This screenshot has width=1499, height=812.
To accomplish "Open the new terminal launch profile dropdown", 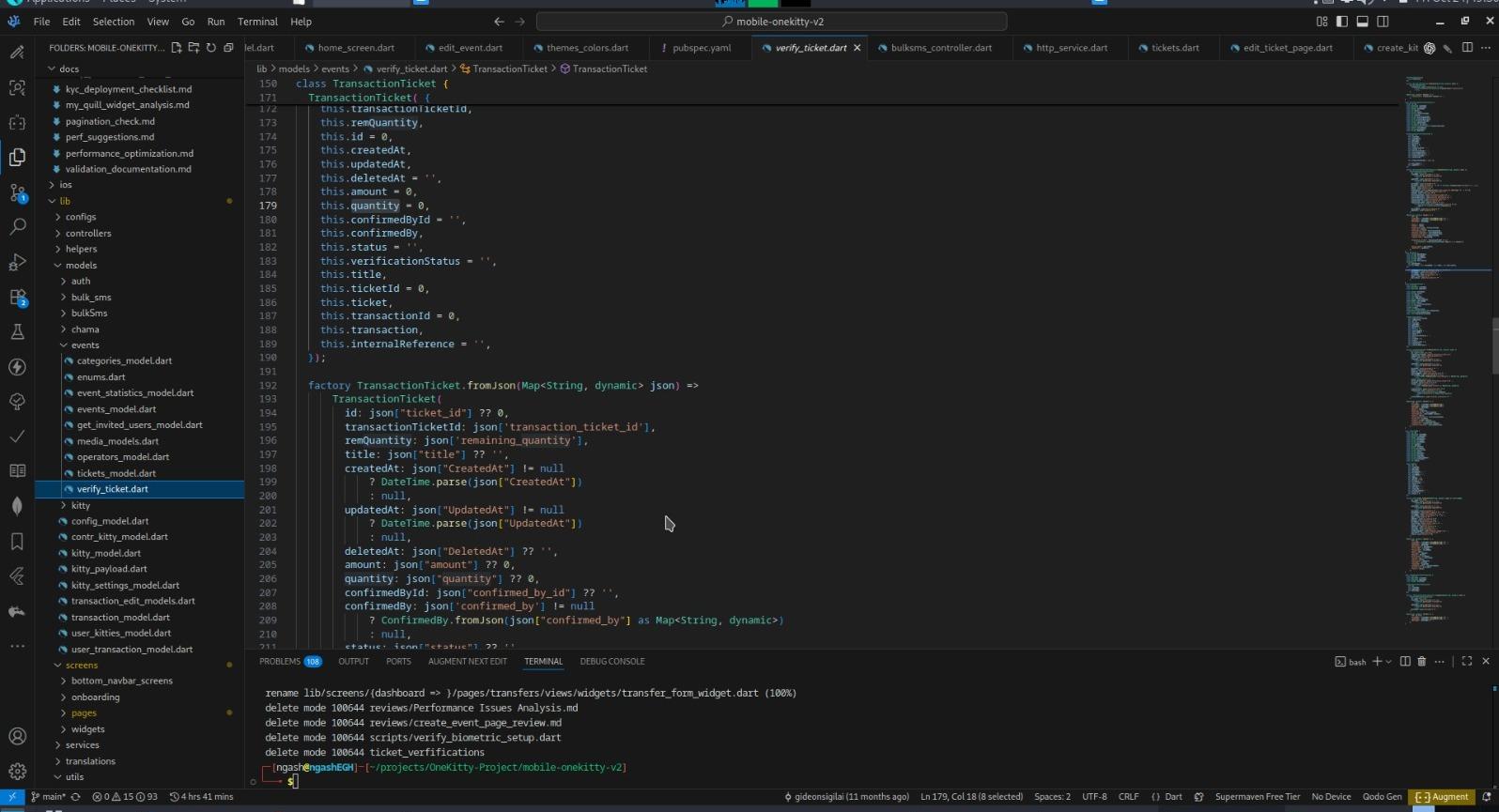I will [x=1389, y=662].
